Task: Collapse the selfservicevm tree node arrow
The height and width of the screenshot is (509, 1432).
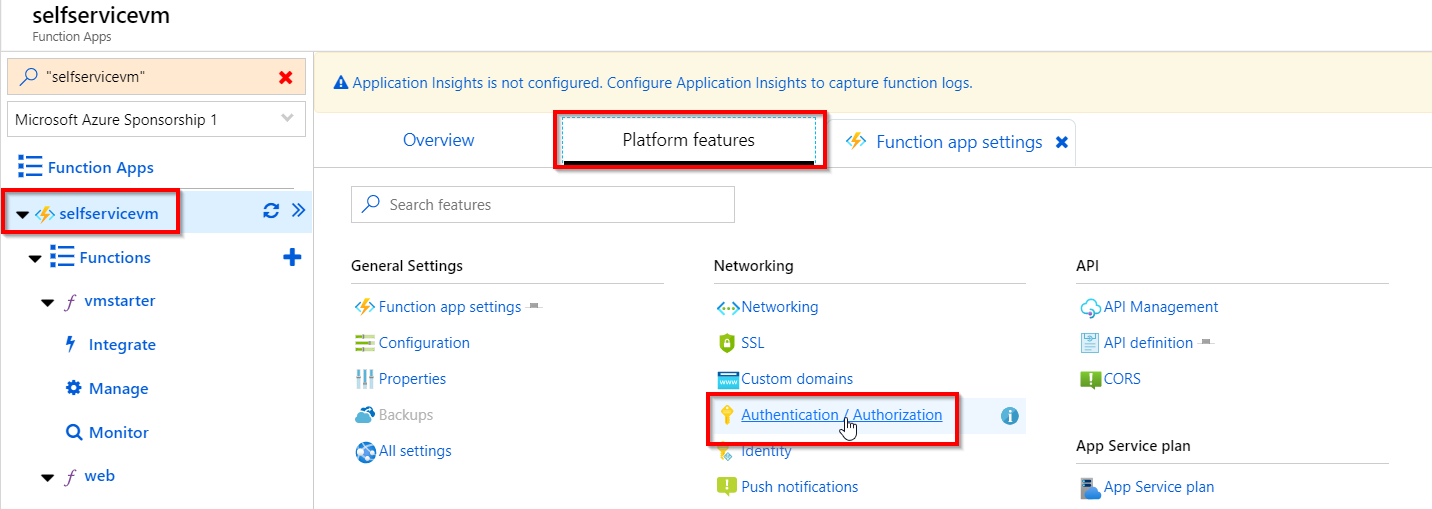Action: (22, 214)
